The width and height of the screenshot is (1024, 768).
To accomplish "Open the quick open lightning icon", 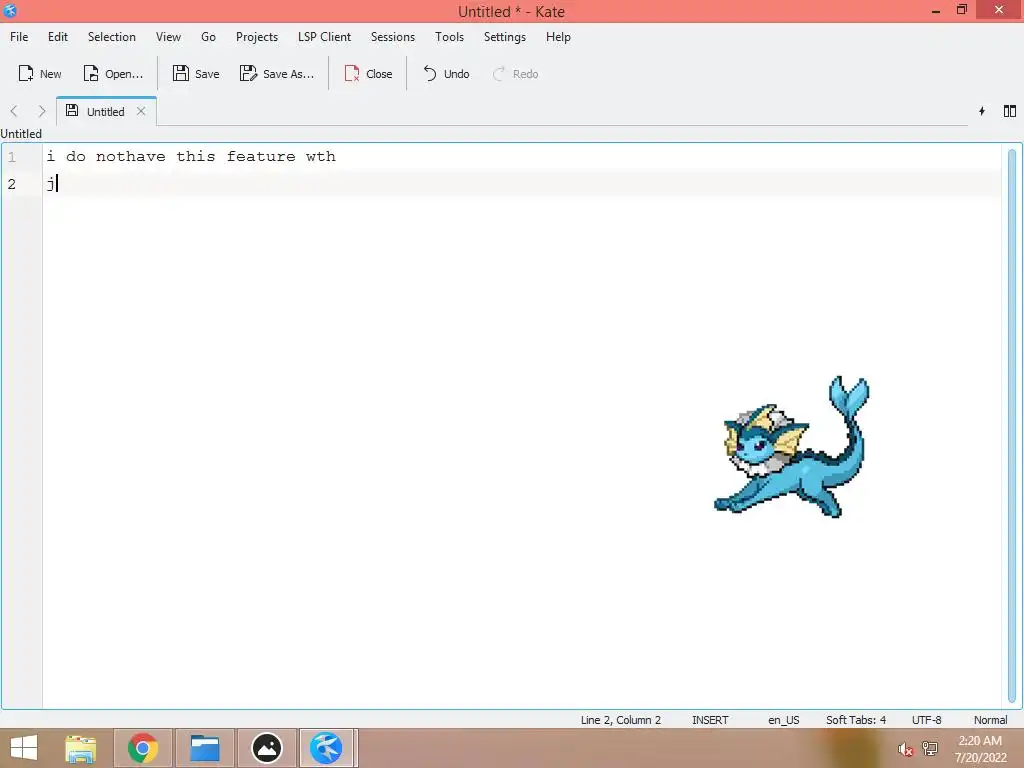I will pos(982,111).
